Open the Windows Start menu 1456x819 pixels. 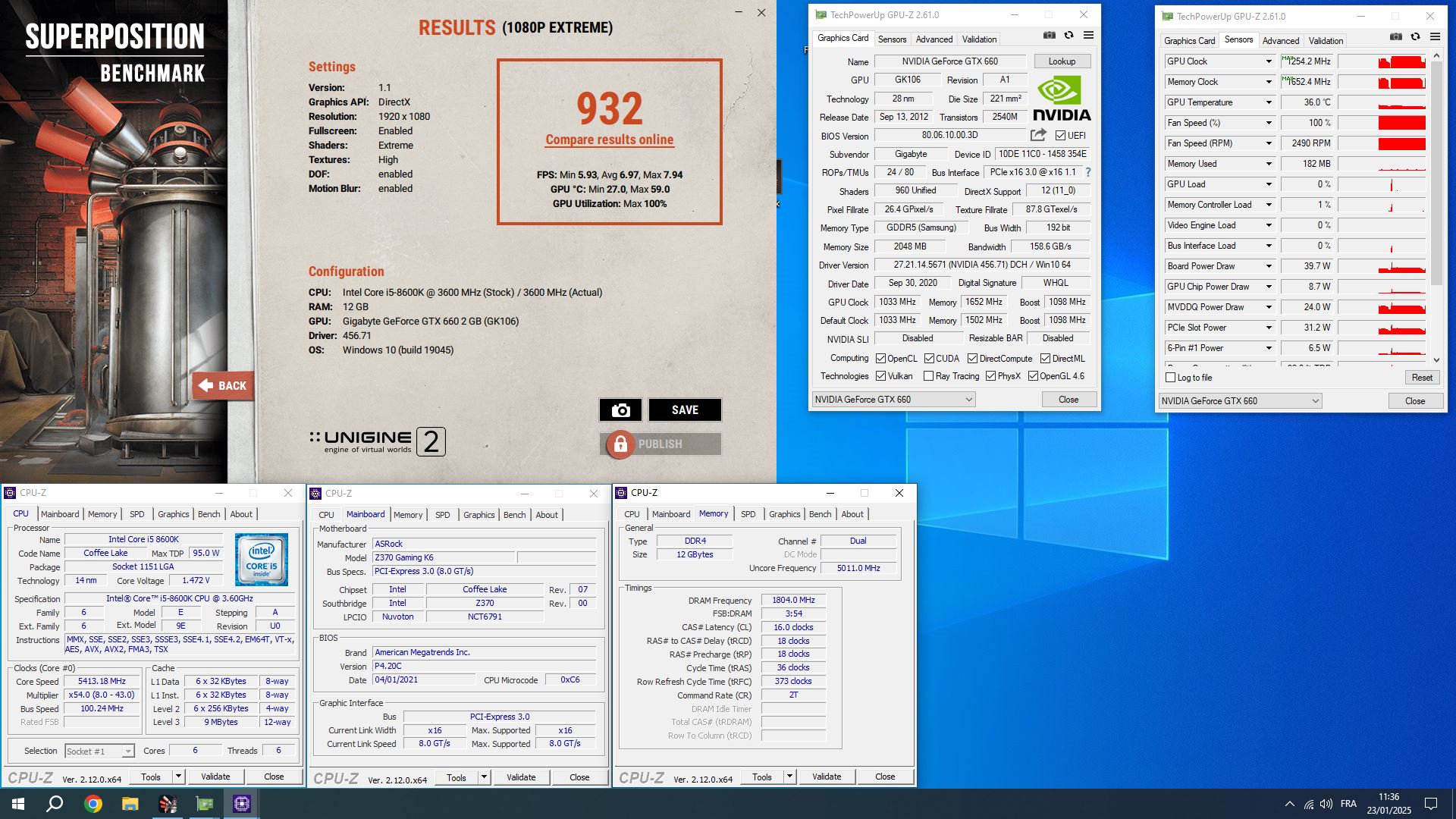18,804
